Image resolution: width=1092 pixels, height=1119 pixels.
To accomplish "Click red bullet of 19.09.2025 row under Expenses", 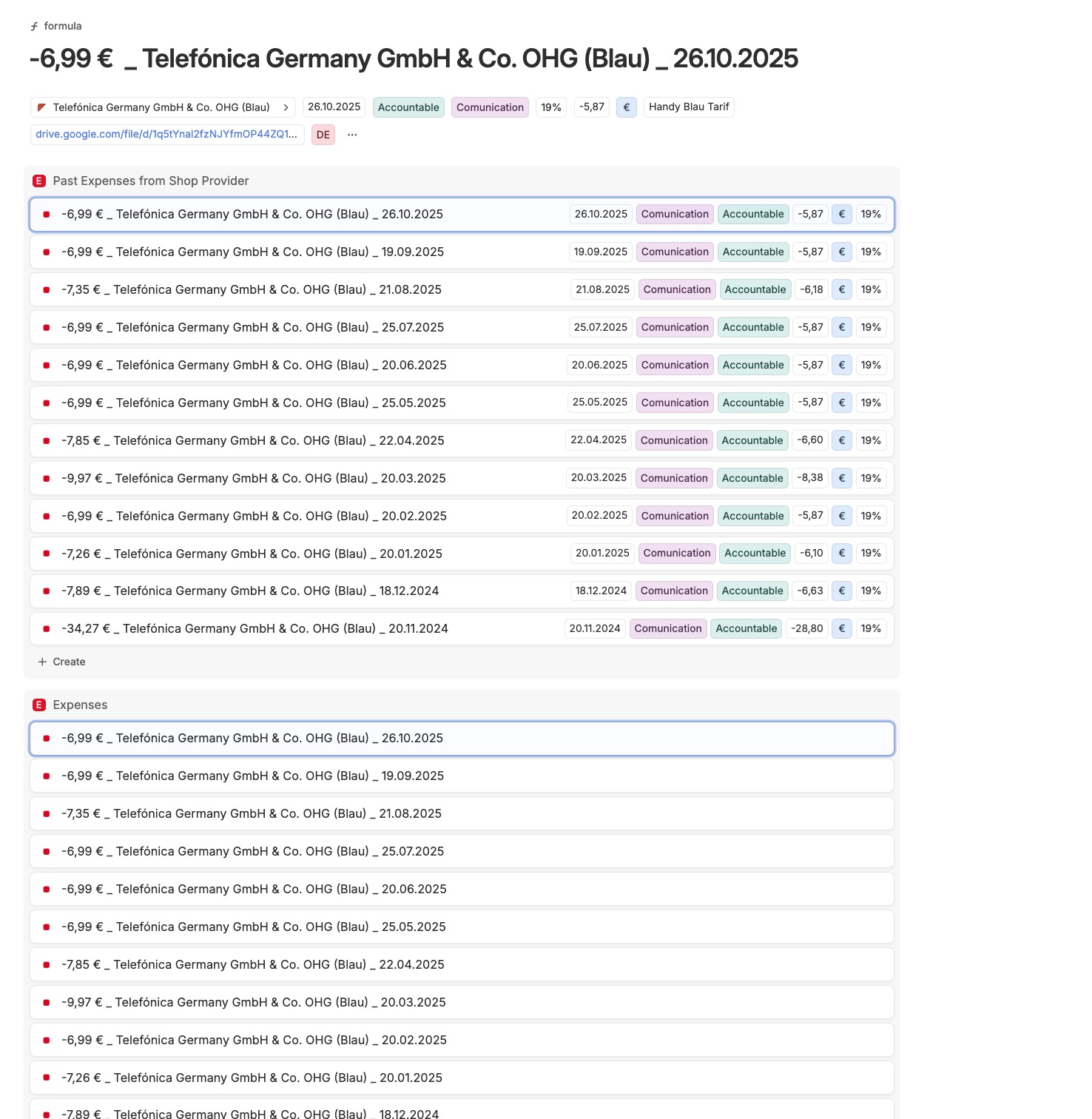I will click(x=47, y=776).
